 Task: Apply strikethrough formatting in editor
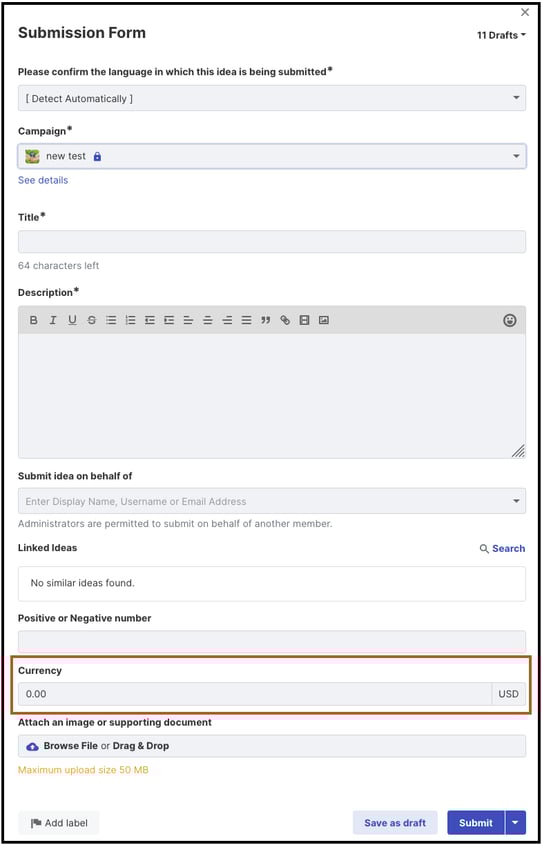pyautogui.click(x=92, y=320)
